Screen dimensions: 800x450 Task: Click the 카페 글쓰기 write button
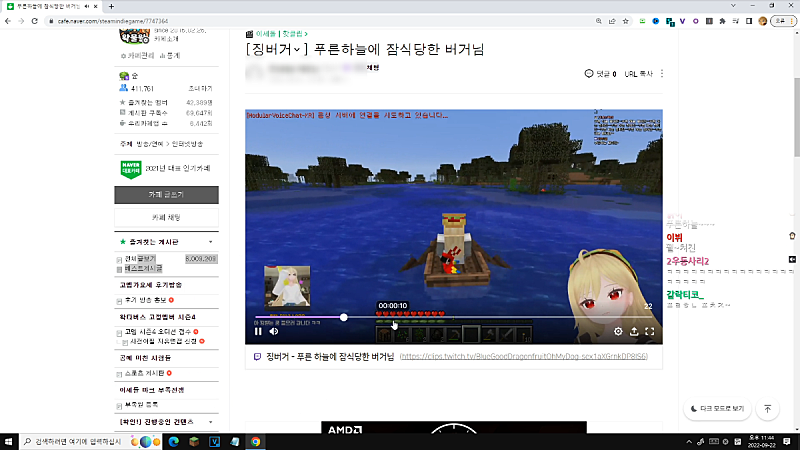point(166,195)
